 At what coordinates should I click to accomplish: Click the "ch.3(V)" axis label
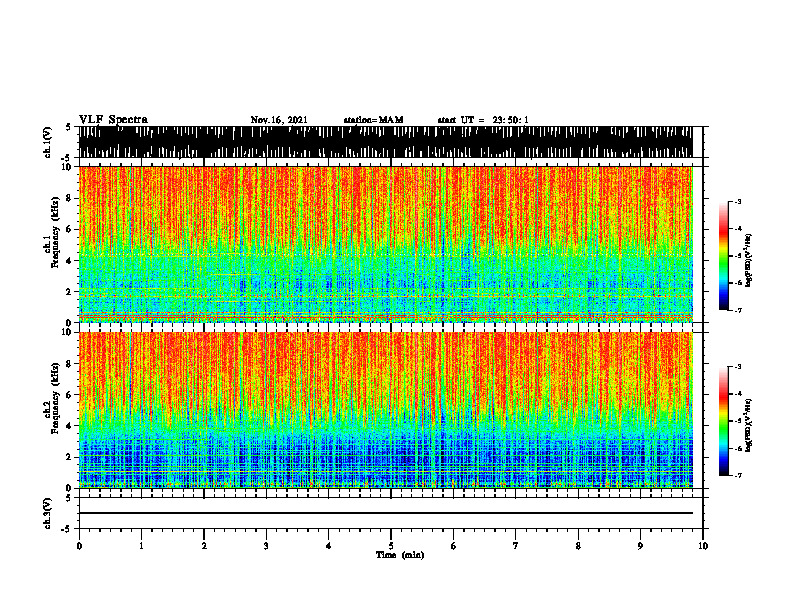coord(47,513)
